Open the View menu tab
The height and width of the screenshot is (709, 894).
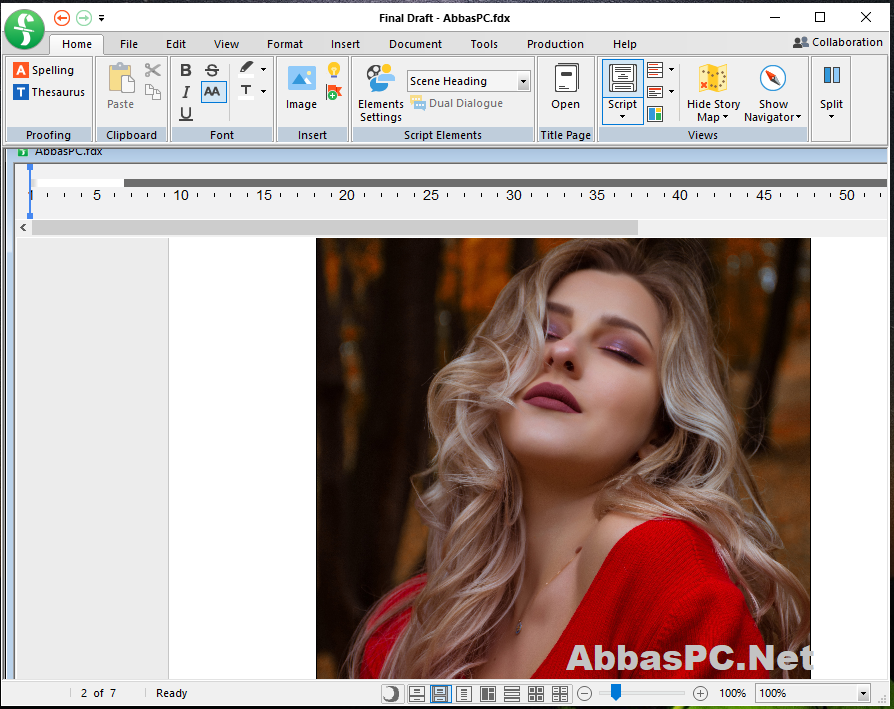click(x=226, y=44)
